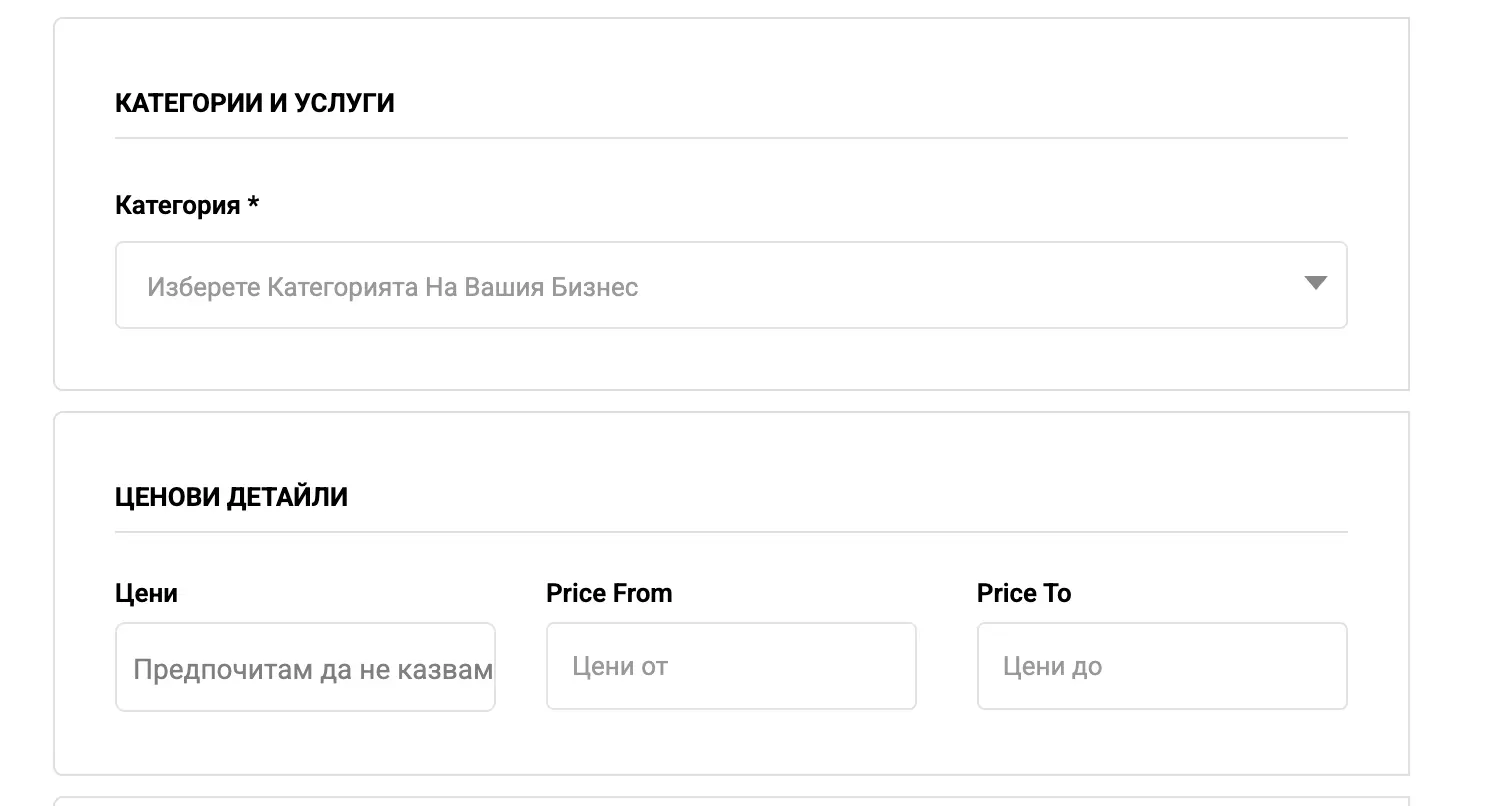
Task: Click blank area above 'КАТЕГОРИИ И УСЛУГИ' heading
Action: (x=730, y=55)
